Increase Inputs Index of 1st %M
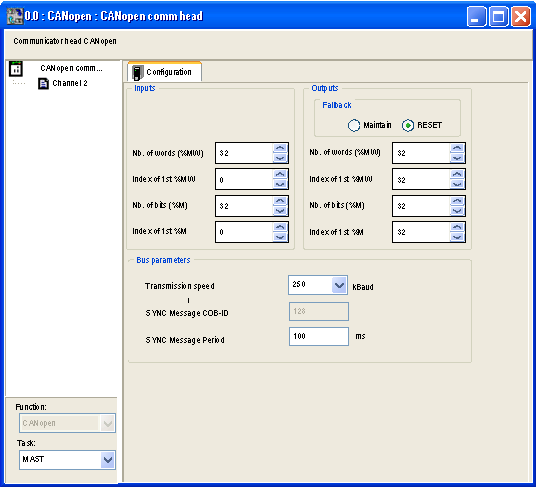Viewport: 537px width, 488px height. [280, 227]
